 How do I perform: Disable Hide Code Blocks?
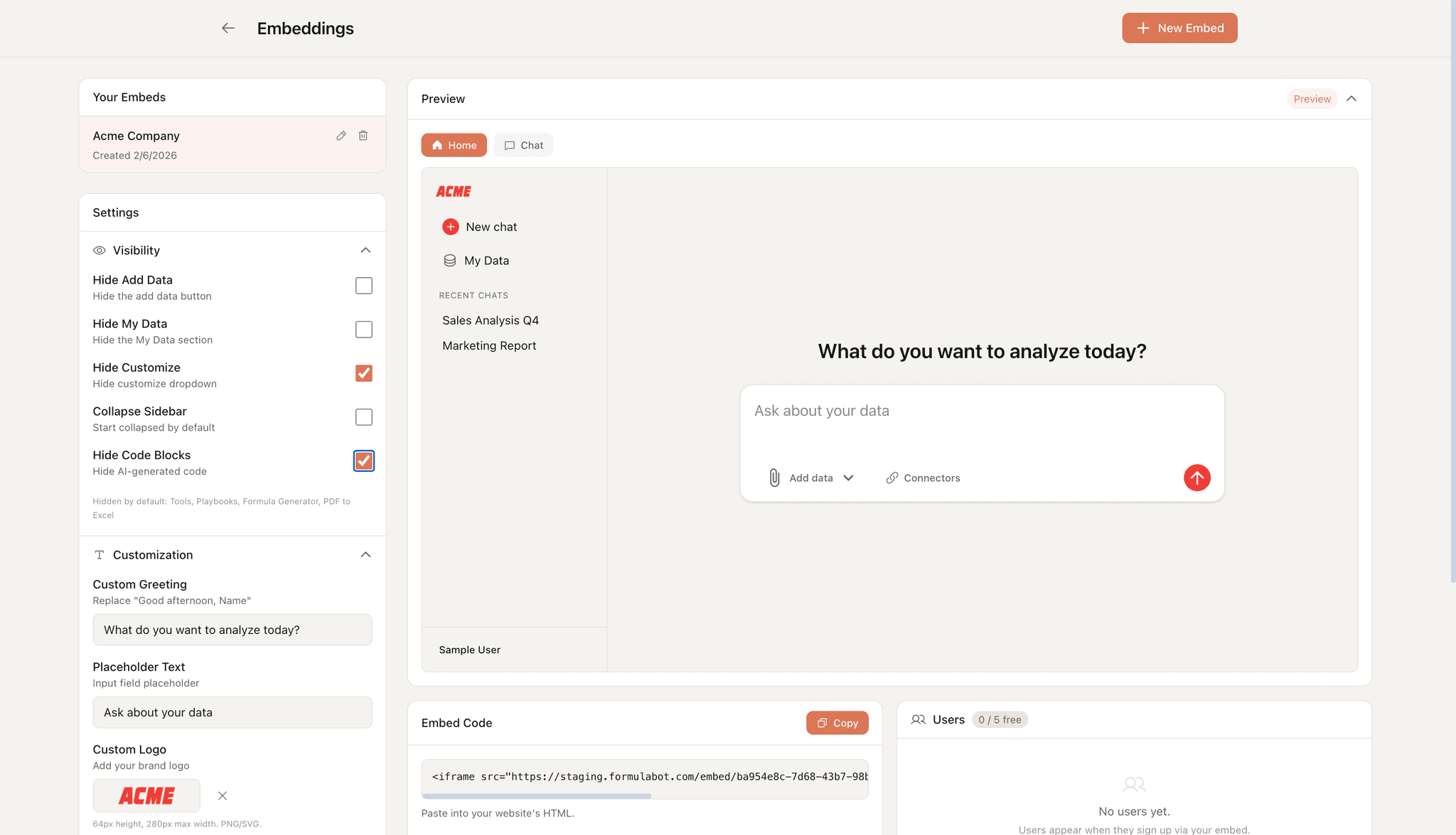pyautogui.click(x=363, y=460)
